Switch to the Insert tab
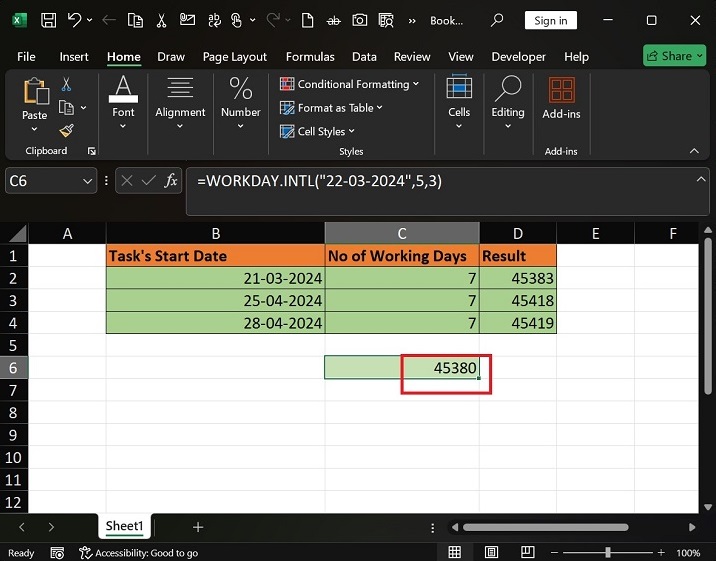Image resolution: width=716 pixels, height=561 pixels. click(x=74, y=57)
